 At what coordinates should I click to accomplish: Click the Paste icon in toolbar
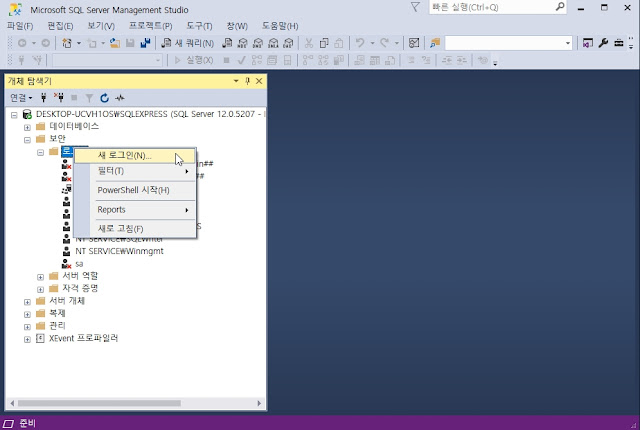click(339, 43)
